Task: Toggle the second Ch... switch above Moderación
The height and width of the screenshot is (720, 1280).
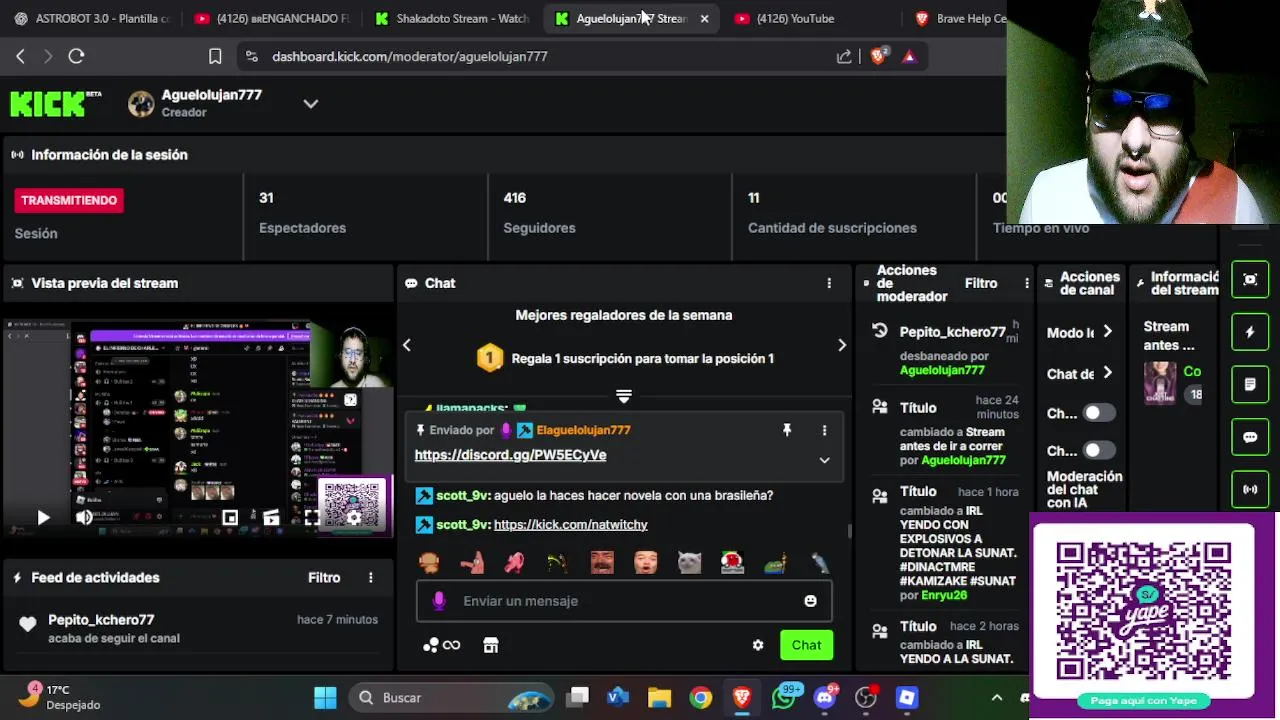Action: [x=1099, y=451]
